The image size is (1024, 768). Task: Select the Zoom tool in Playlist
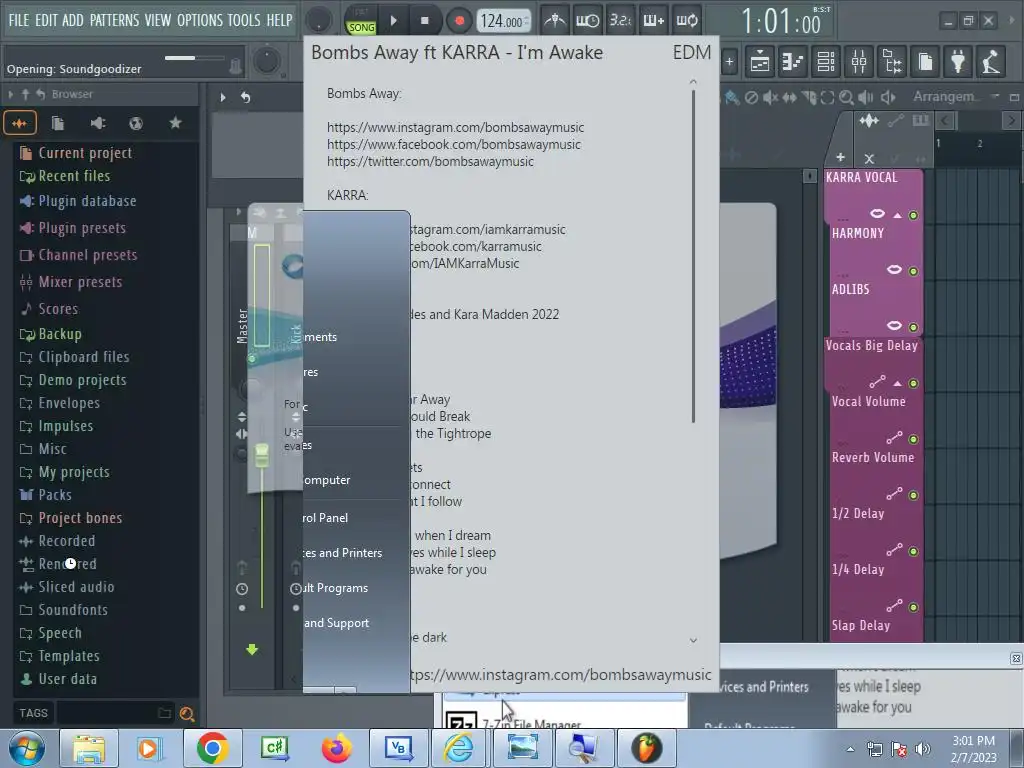(846, 98)
